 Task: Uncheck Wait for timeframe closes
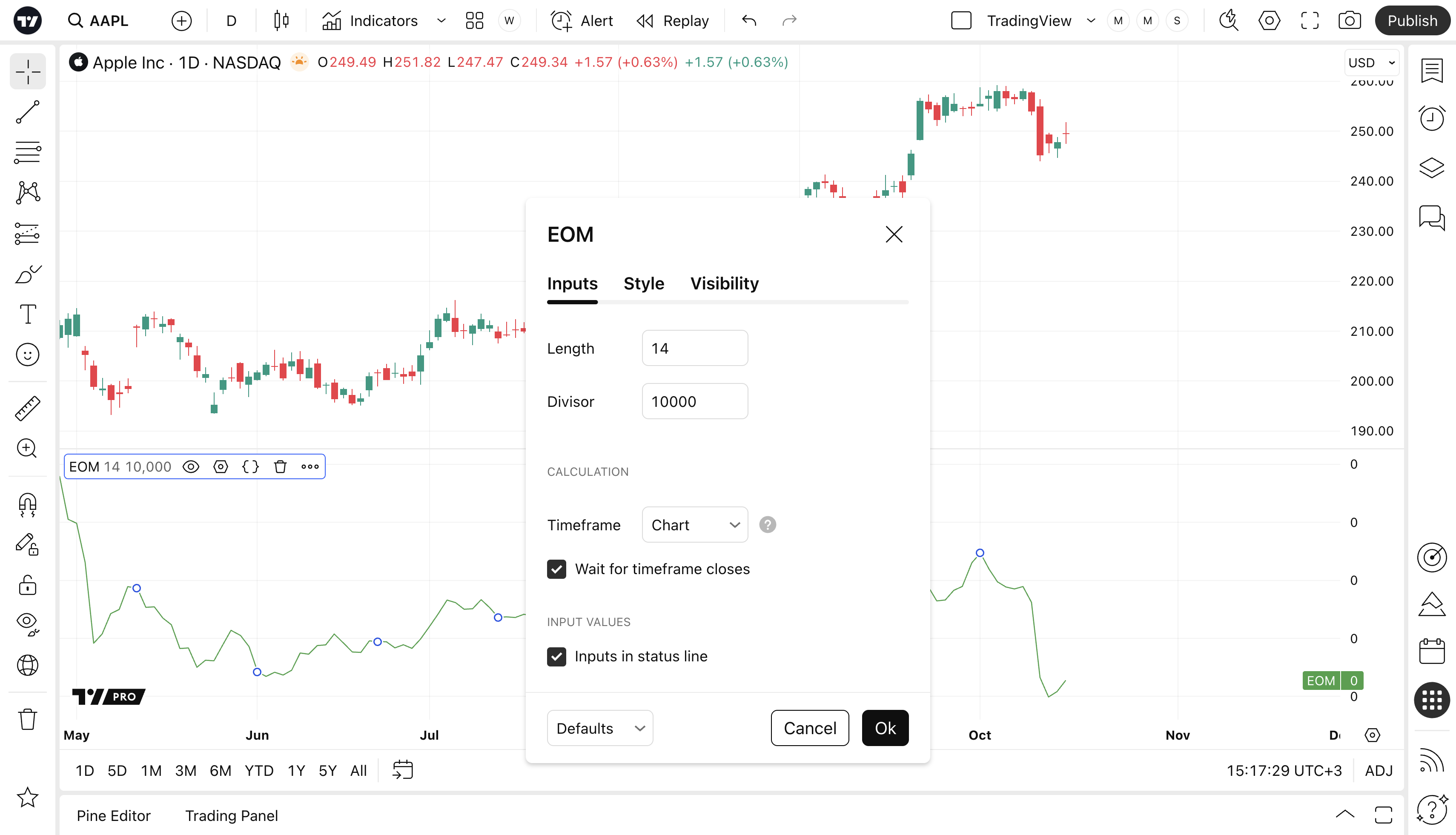pyautogui.click(x=556, y=569)
